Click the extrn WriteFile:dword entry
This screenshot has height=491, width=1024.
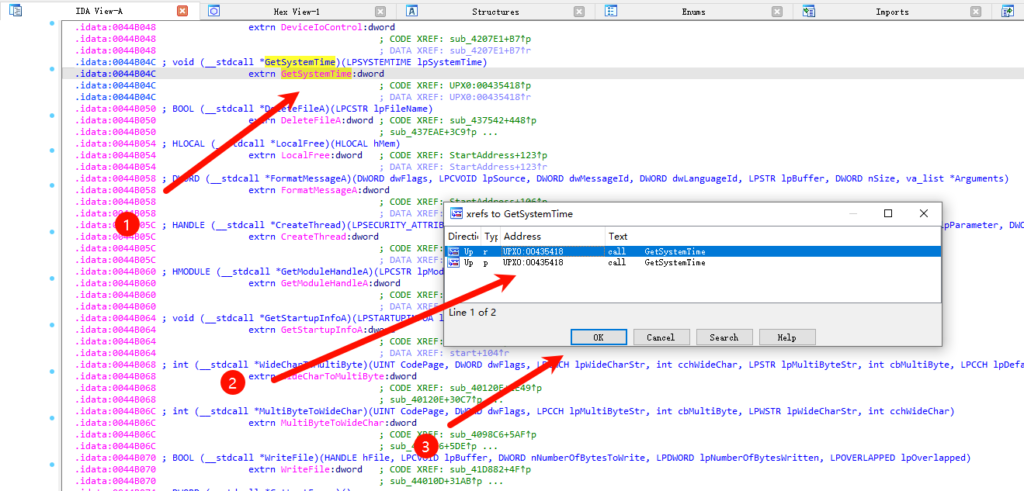tap(306, 469)
